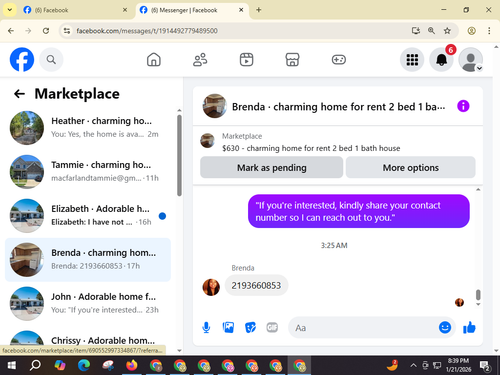Launch Microsoft Edge from taskbar
The image size is (500, 375).
point(84,366)
